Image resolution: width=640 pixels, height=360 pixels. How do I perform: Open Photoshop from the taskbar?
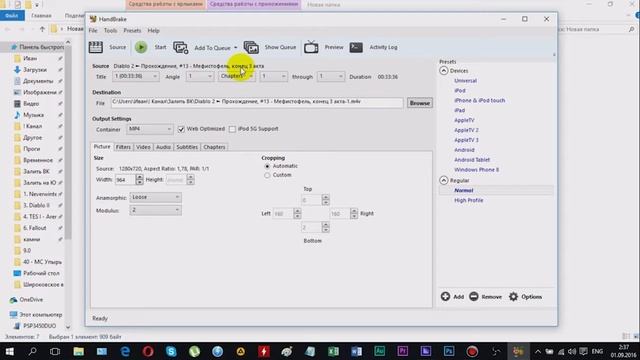(449, 351)
